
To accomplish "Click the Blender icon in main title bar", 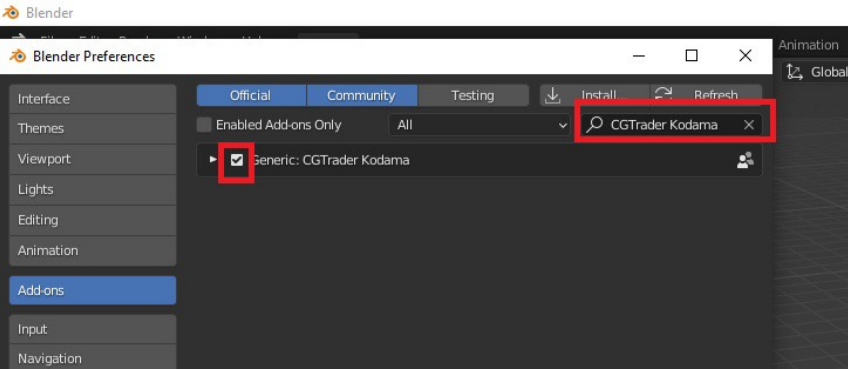I will [10, 12].
